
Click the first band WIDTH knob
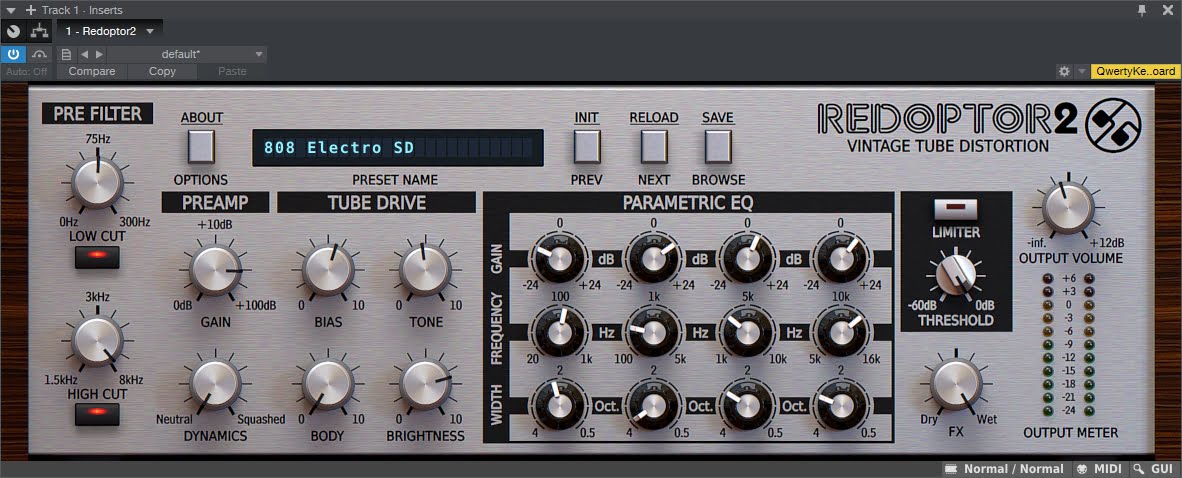[x=559, y=405]
